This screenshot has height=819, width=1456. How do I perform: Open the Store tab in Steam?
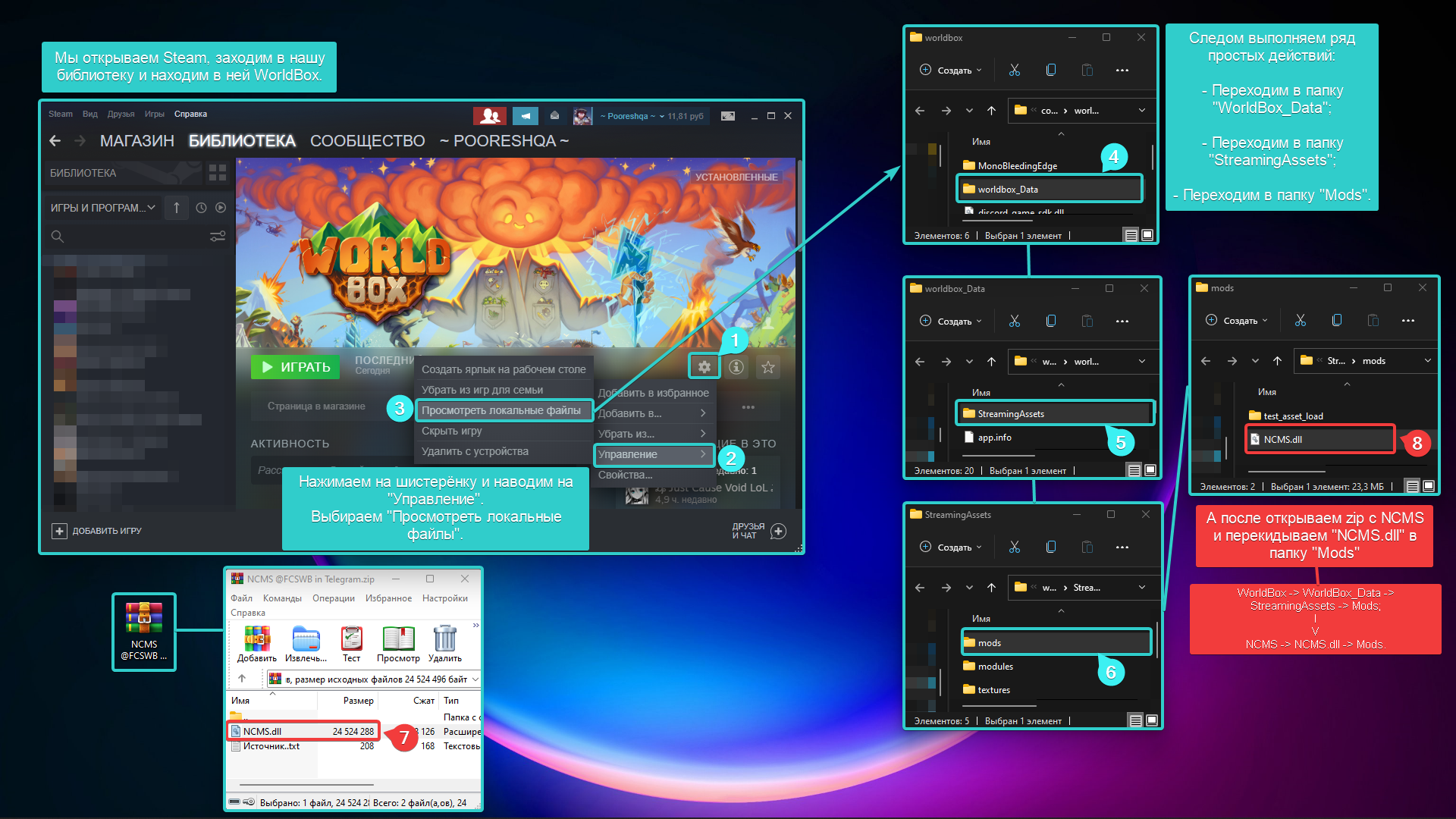tap(137, 141)
